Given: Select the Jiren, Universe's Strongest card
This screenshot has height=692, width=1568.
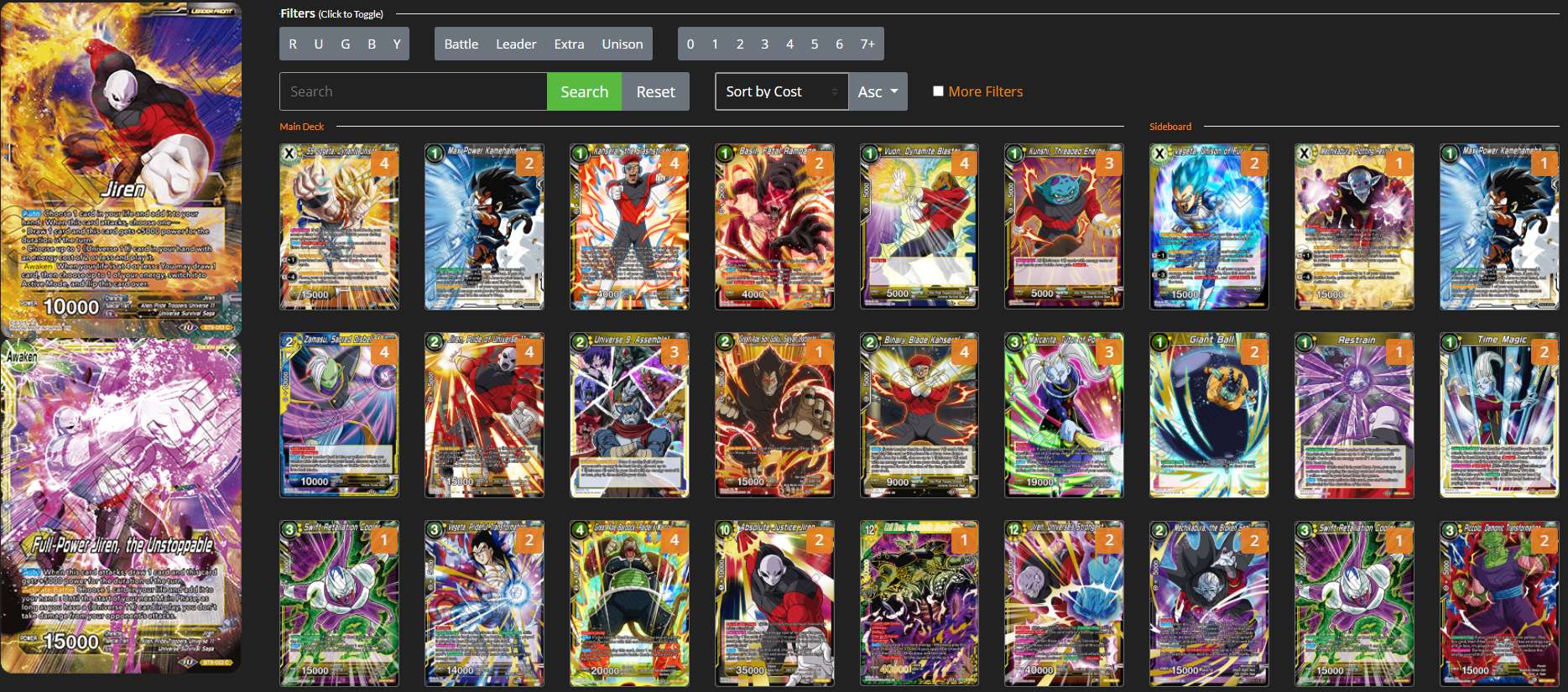Looking at the screenshot, I should (x=1064, y=604).
